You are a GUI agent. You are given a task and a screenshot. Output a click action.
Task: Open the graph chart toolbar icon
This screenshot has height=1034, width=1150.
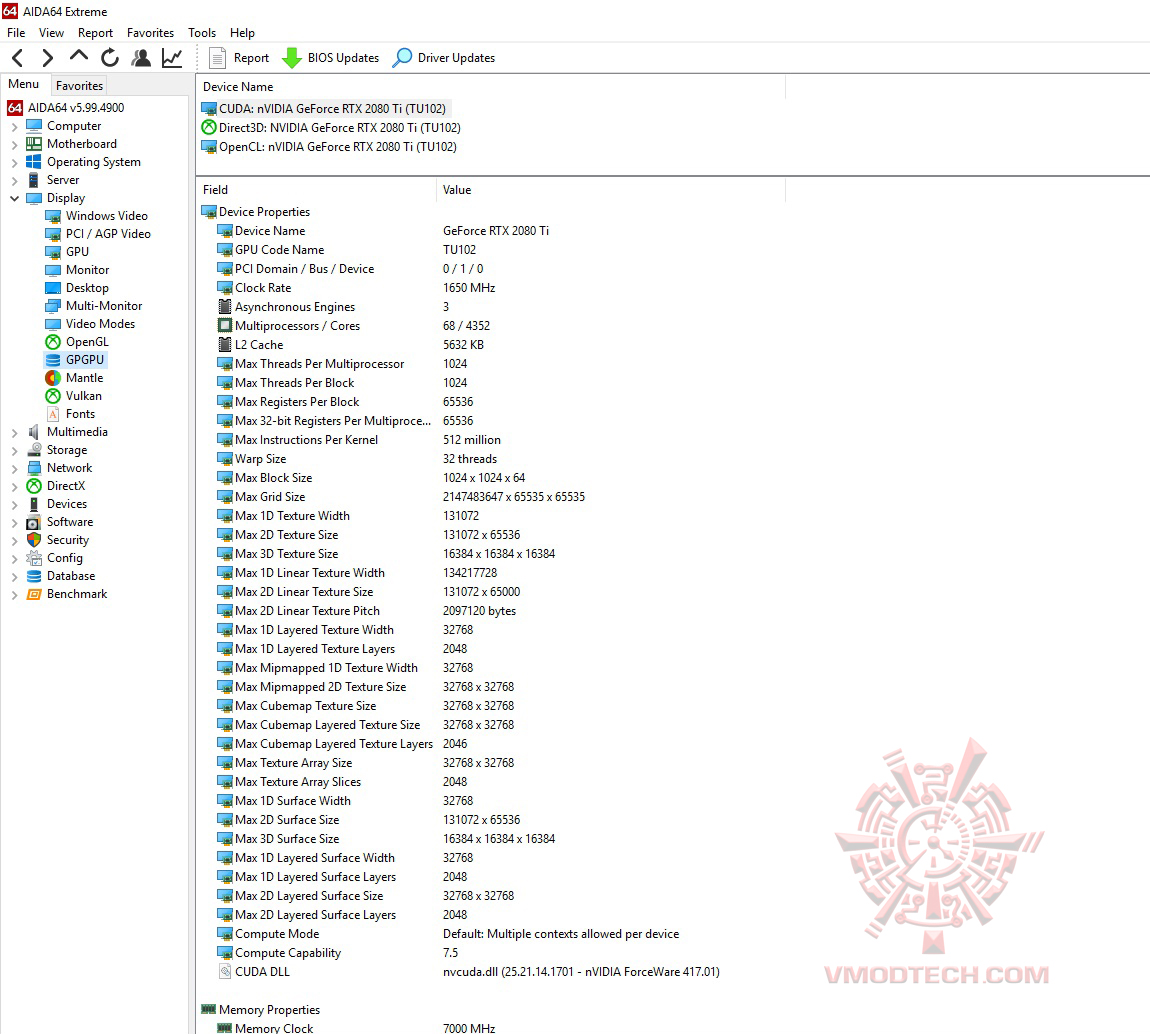coord(172,58)
